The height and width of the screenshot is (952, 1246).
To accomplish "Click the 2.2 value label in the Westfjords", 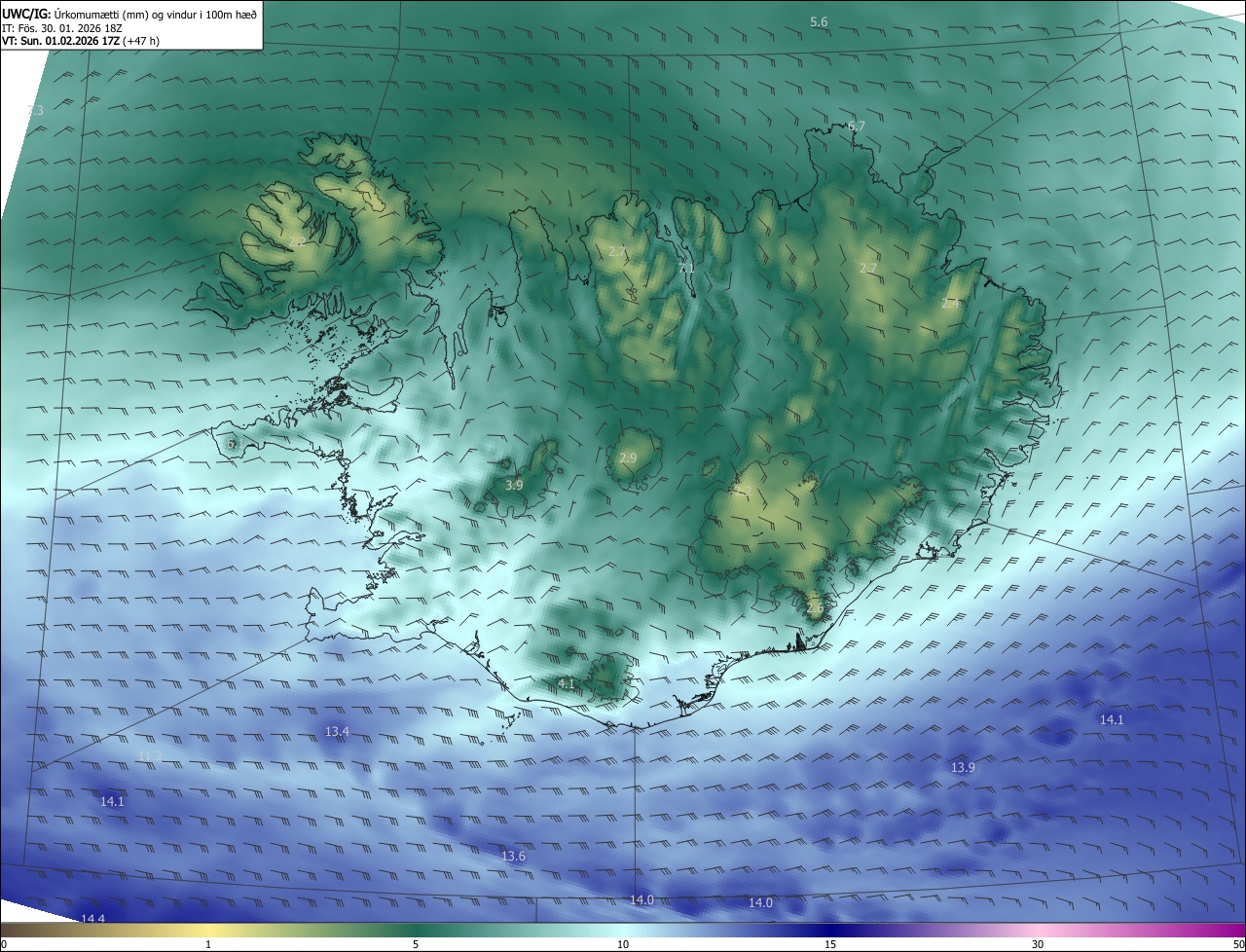I will (x=297, y=240).
